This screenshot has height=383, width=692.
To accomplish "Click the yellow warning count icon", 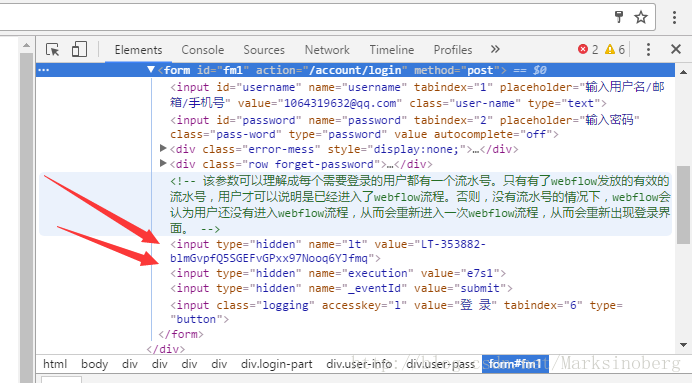I will click(x=610, y=49).
